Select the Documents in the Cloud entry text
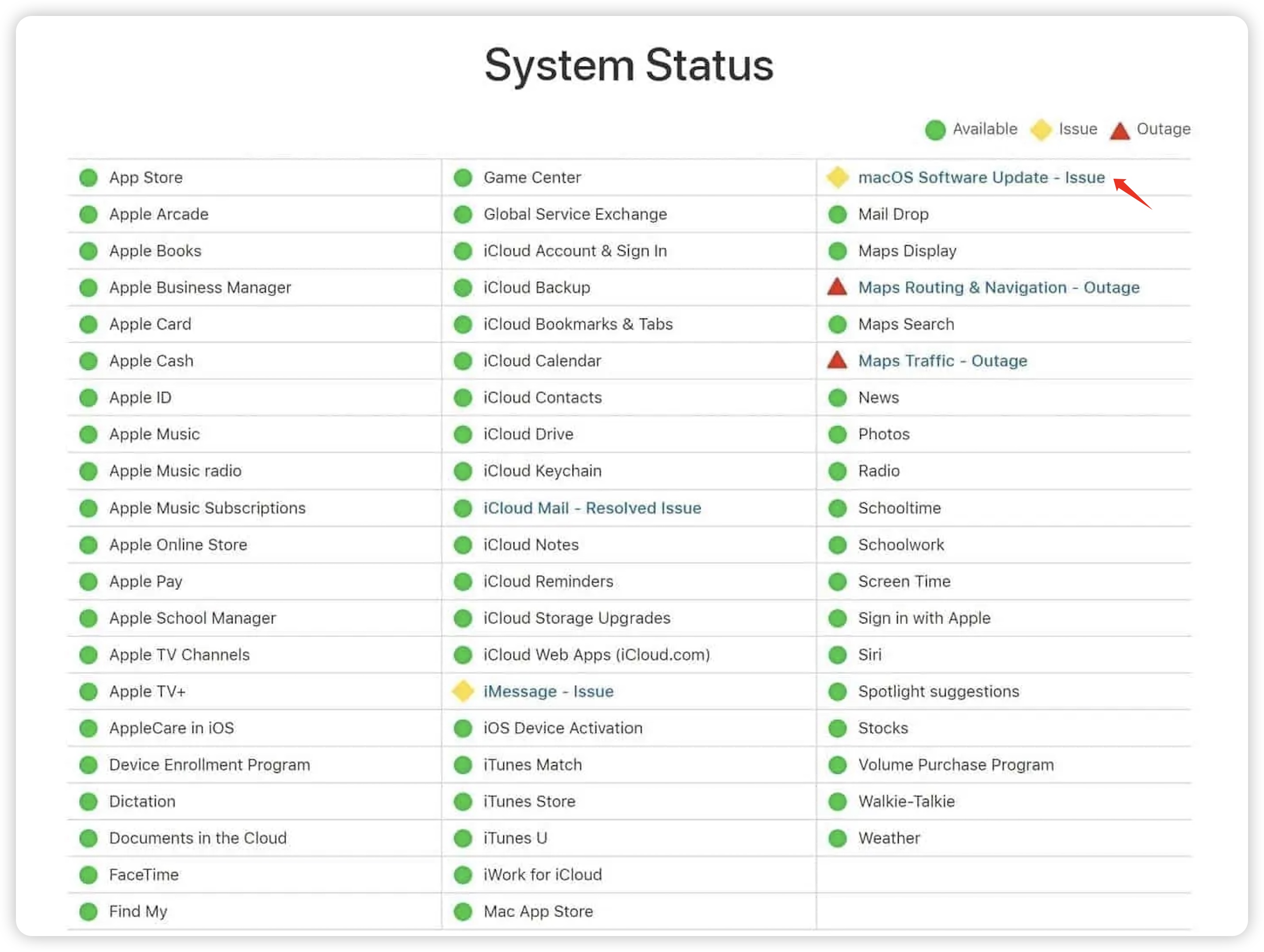Screen dimensions: 1264x952 click(198, 838)
